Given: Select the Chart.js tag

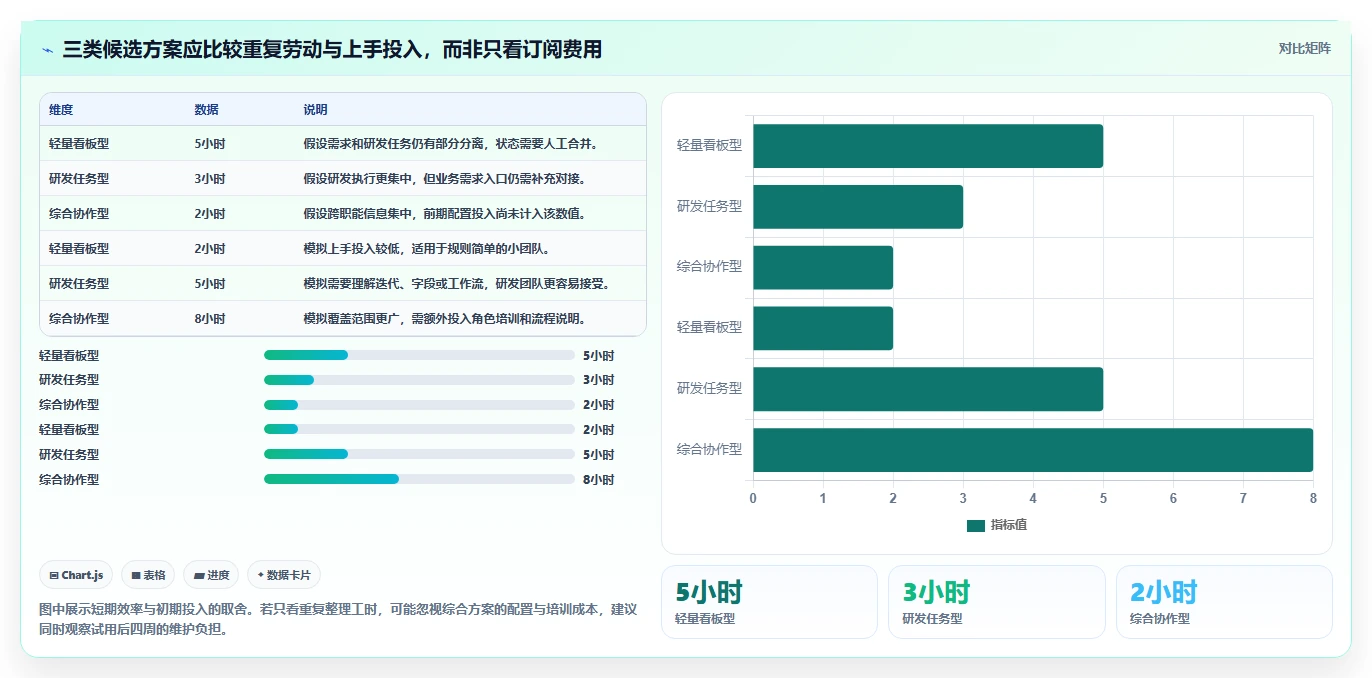Looking at the screenshot, I should point(77,575).
